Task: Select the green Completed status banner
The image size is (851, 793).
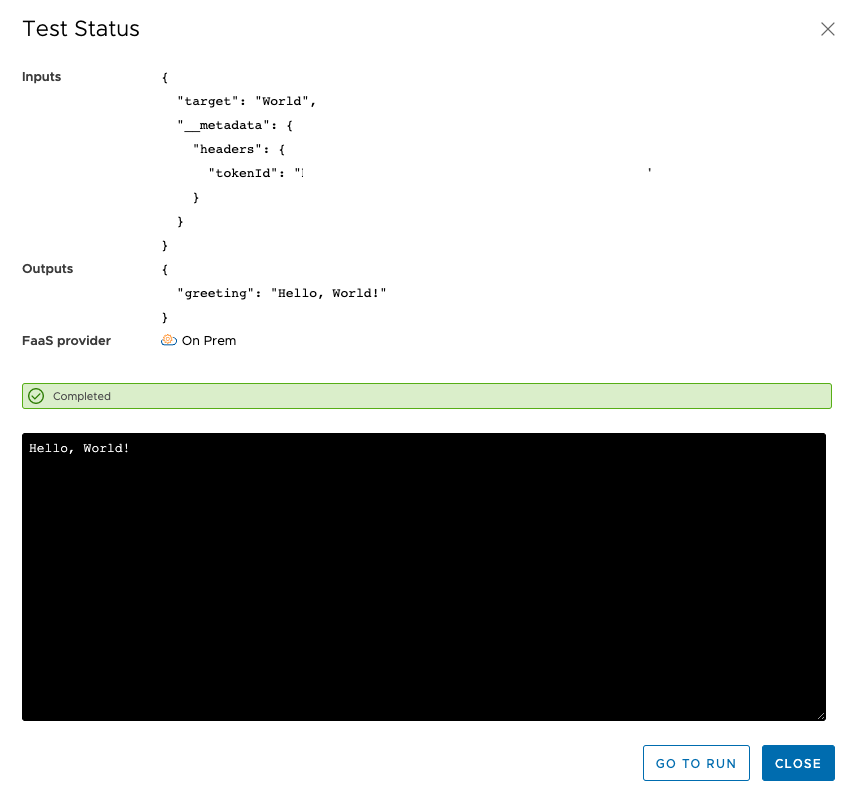Action: tap(426, 396)
